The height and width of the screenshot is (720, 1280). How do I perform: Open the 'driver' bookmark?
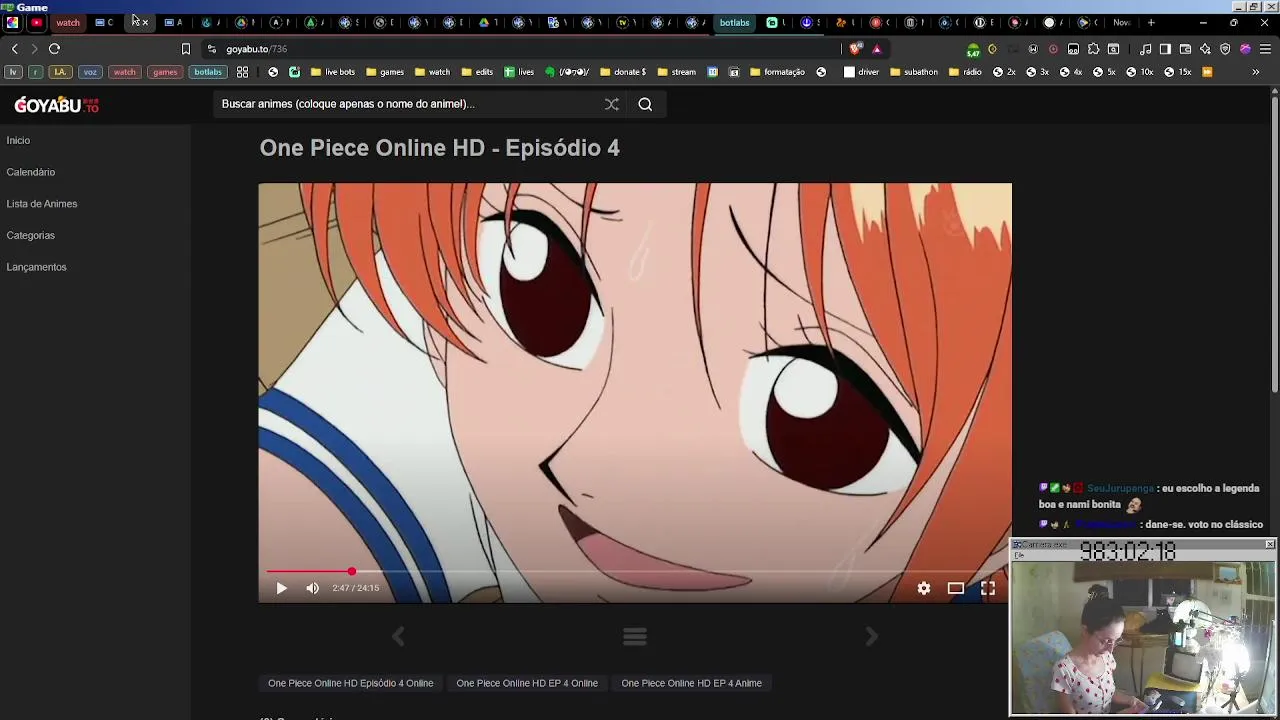click(861, 72)
